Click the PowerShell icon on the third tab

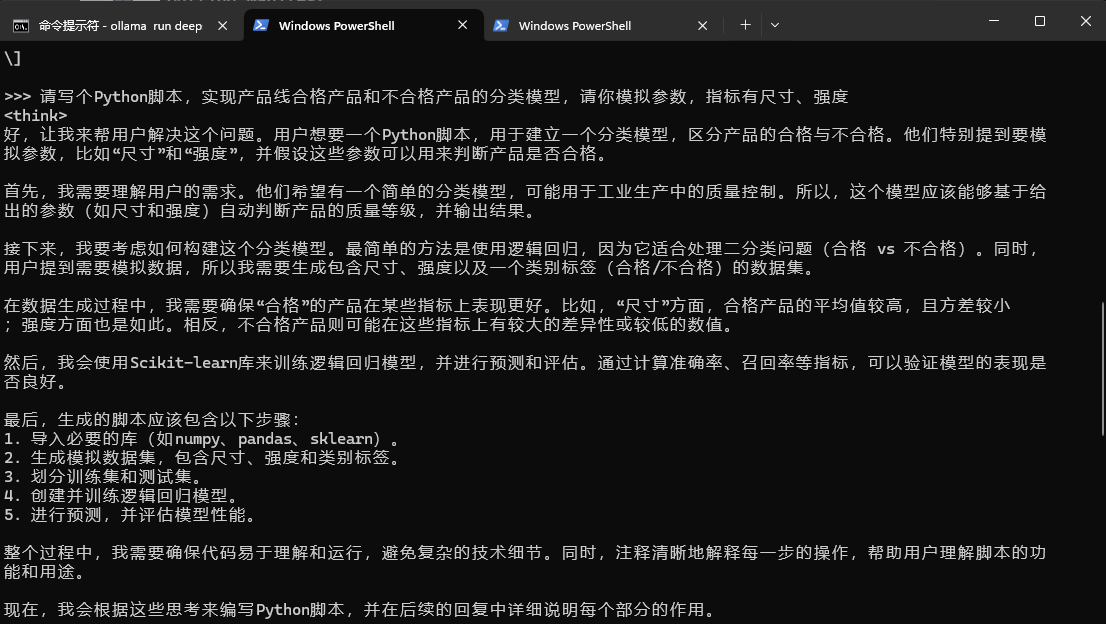pyautogui.click(x=501, y=25)
